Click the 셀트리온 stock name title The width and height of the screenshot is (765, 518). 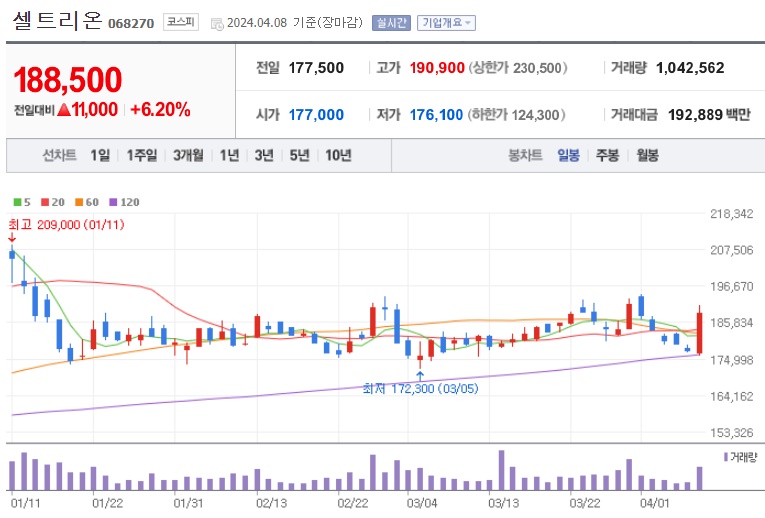coord(58,20)
